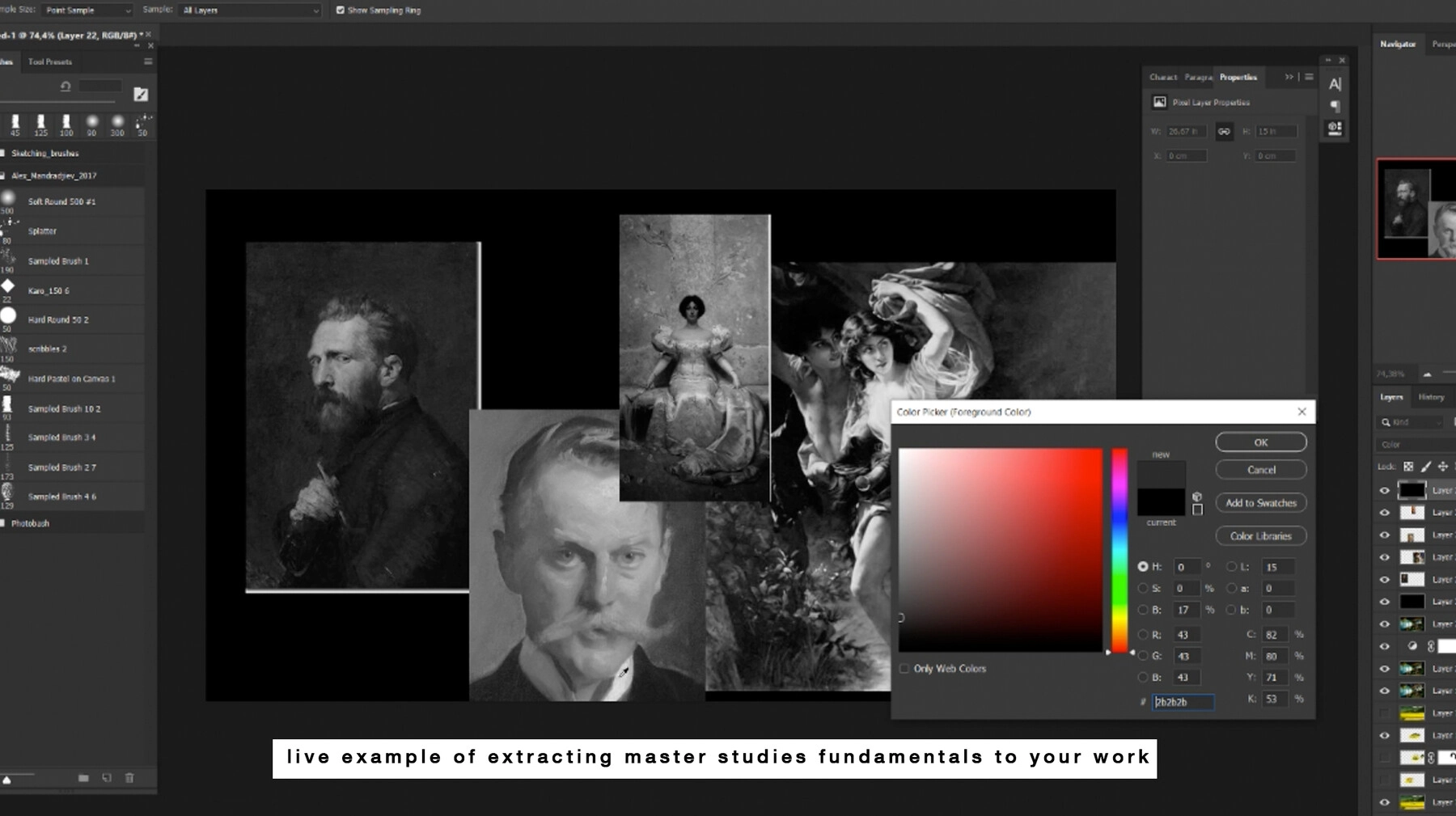Open the Sample Size Point Sample dropdown
The height and width of the screenshot is (816, 1456).
pos(87,11)
